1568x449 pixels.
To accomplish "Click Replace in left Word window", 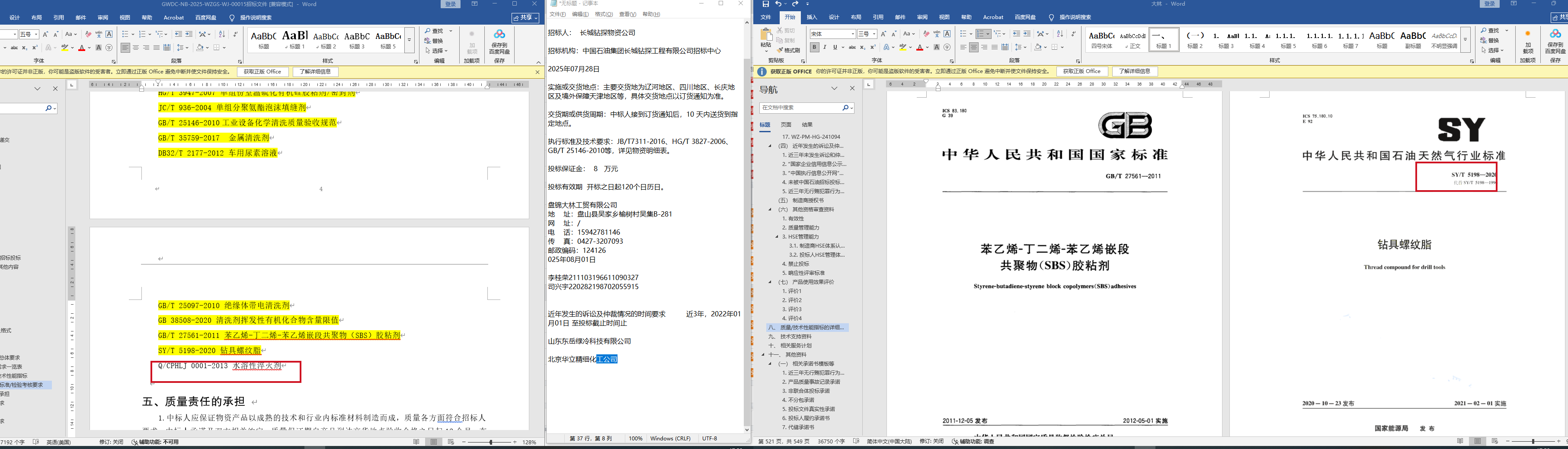I will coord(434,41).
